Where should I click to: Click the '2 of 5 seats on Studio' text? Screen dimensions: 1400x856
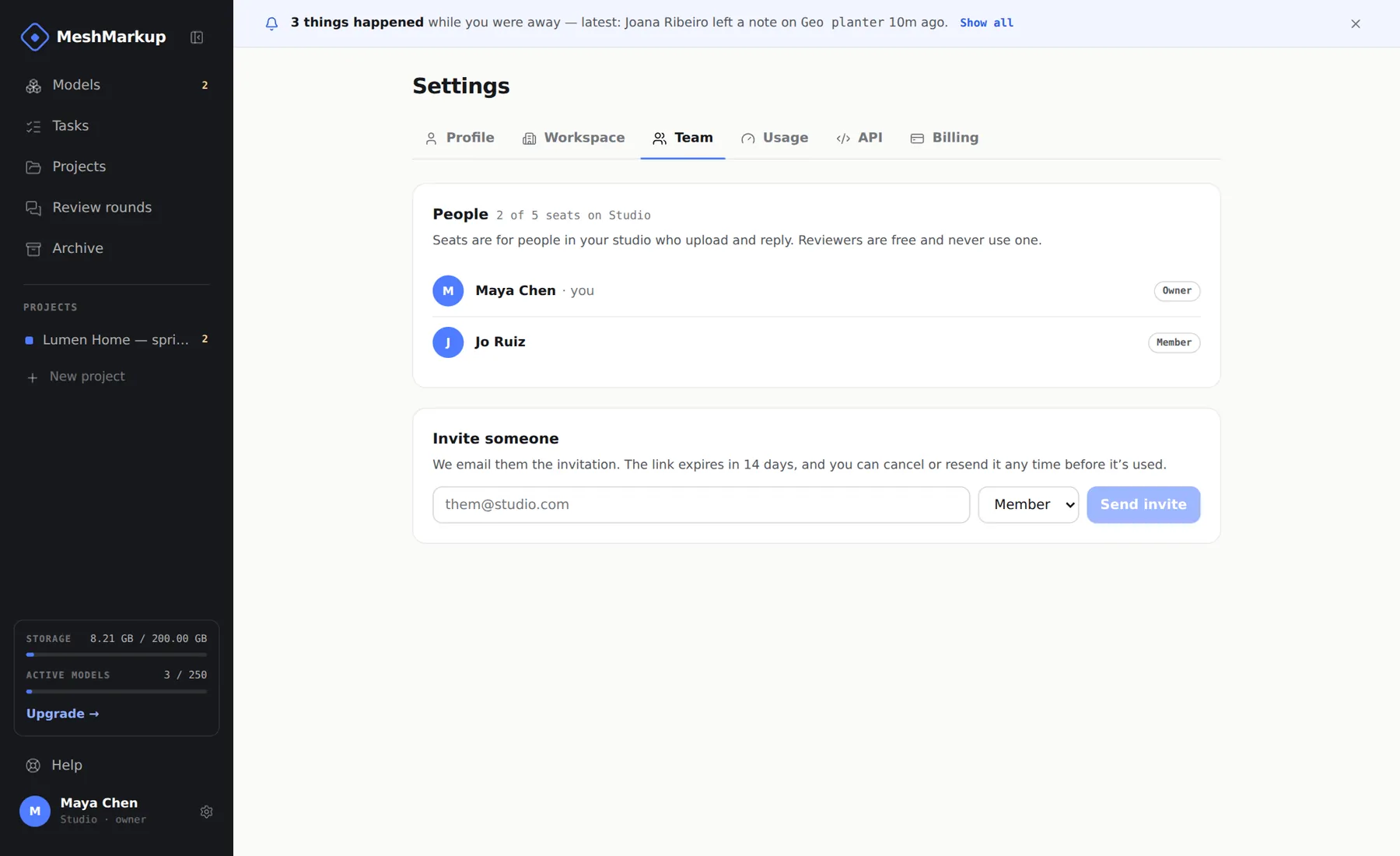click(573, 216)
